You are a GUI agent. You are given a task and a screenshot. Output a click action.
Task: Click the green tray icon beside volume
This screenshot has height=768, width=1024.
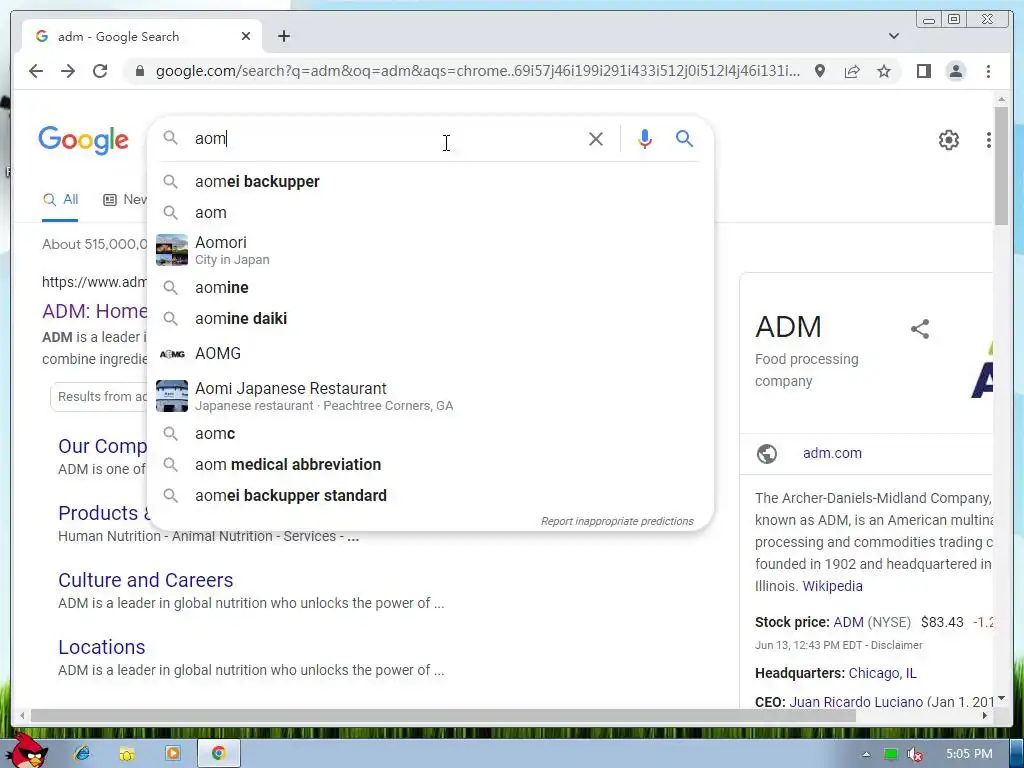click(x=890, y=754)
